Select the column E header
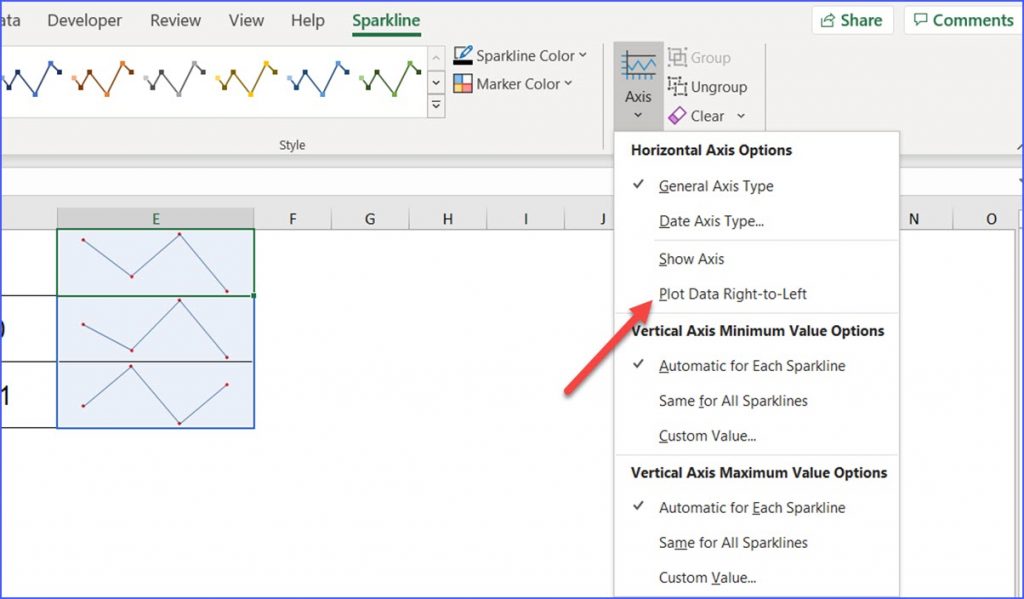 tap(156, 218)
